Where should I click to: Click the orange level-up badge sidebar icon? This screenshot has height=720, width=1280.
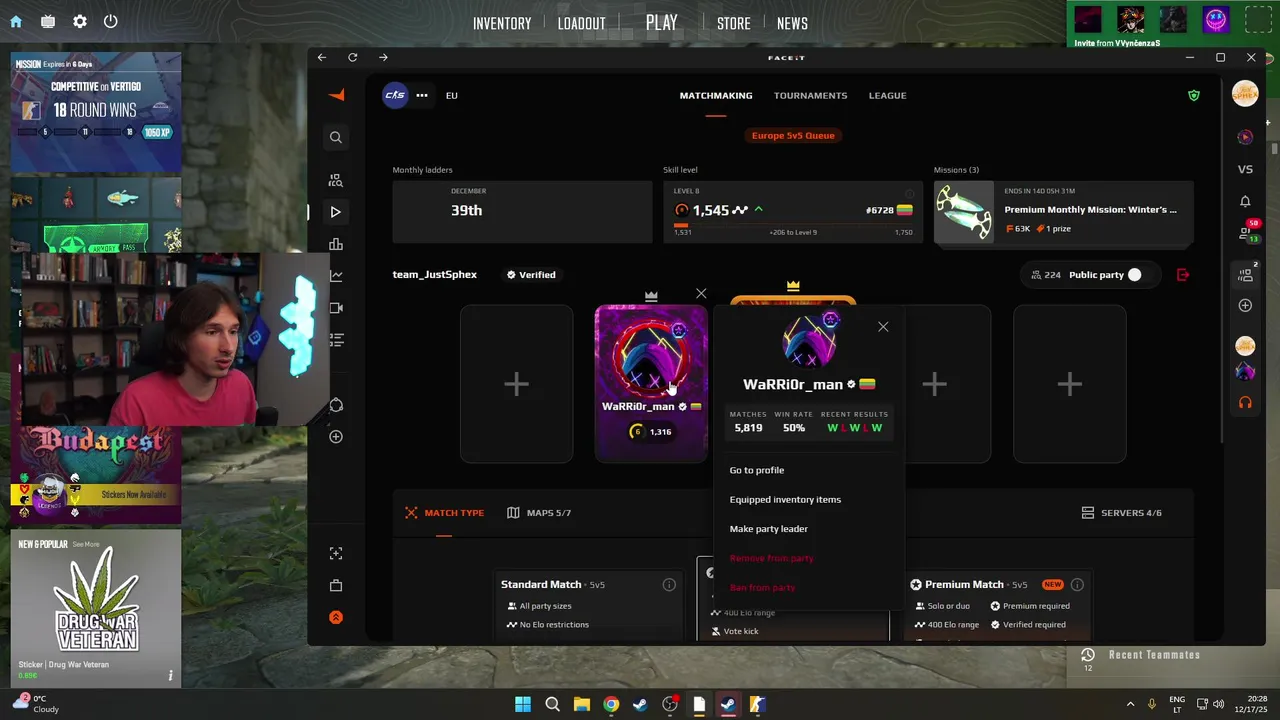point(336,617)
